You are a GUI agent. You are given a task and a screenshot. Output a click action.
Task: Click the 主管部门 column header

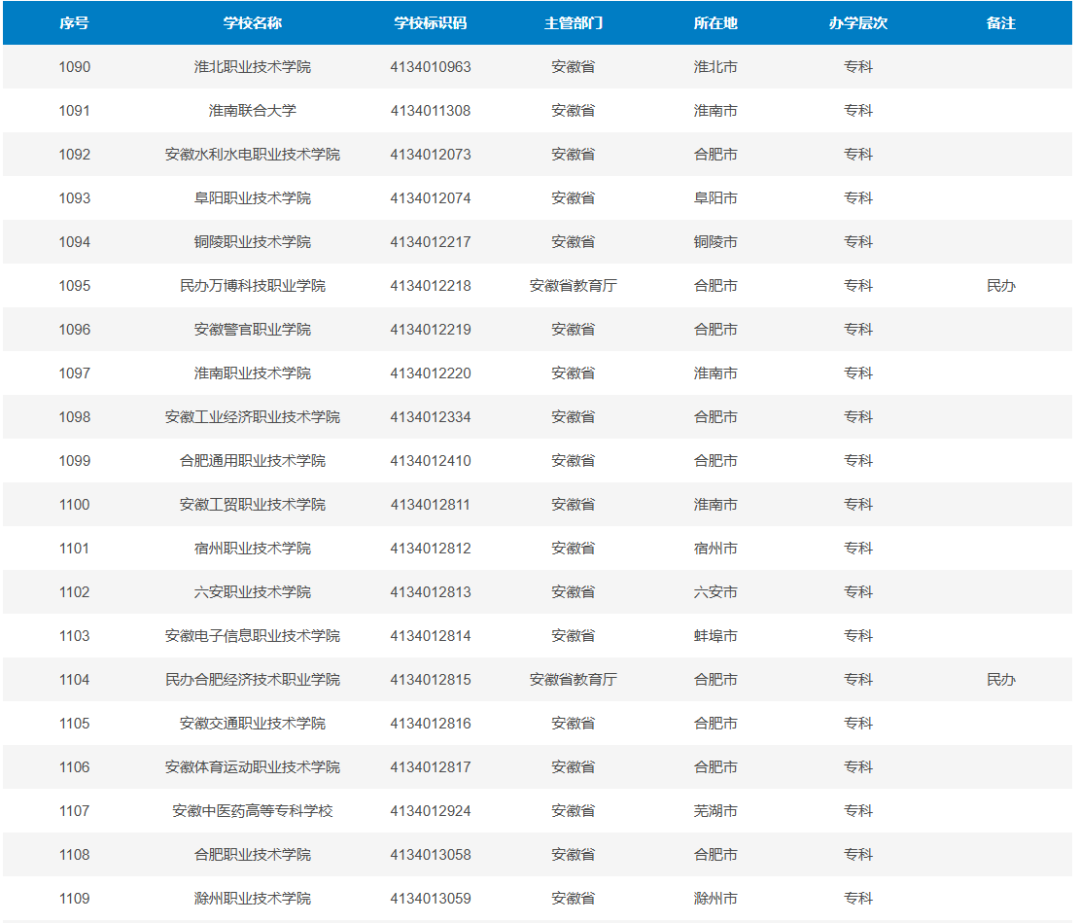coord(573,23)
